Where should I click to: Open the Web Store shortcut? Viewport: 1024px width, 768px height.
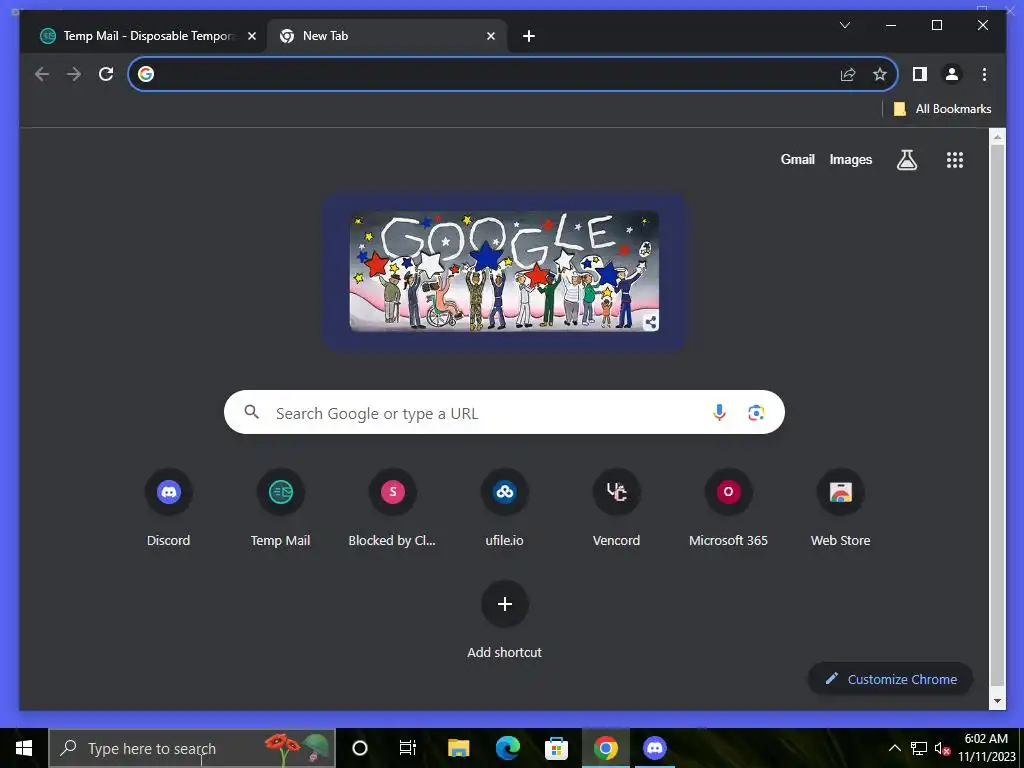pos(840,509)
